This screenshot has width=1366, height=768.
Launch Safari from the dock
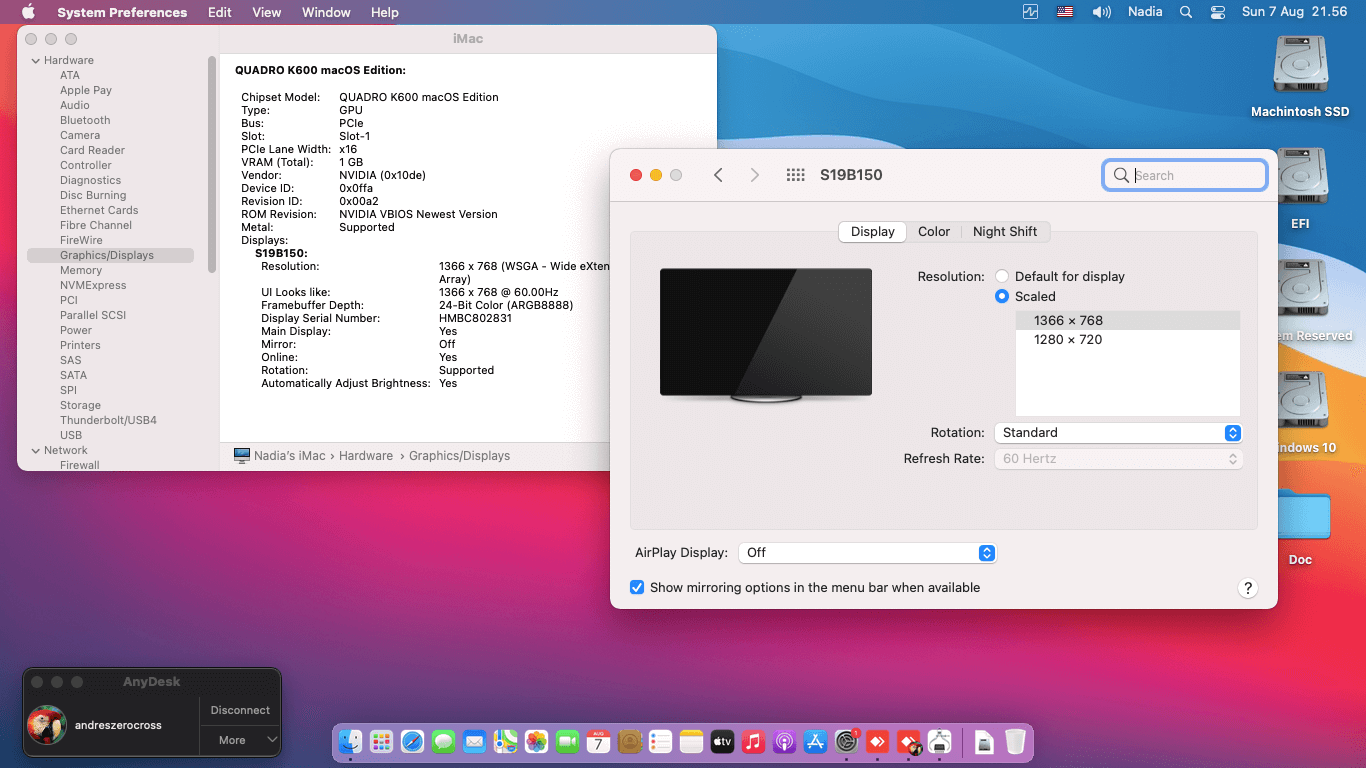(412, 742)
